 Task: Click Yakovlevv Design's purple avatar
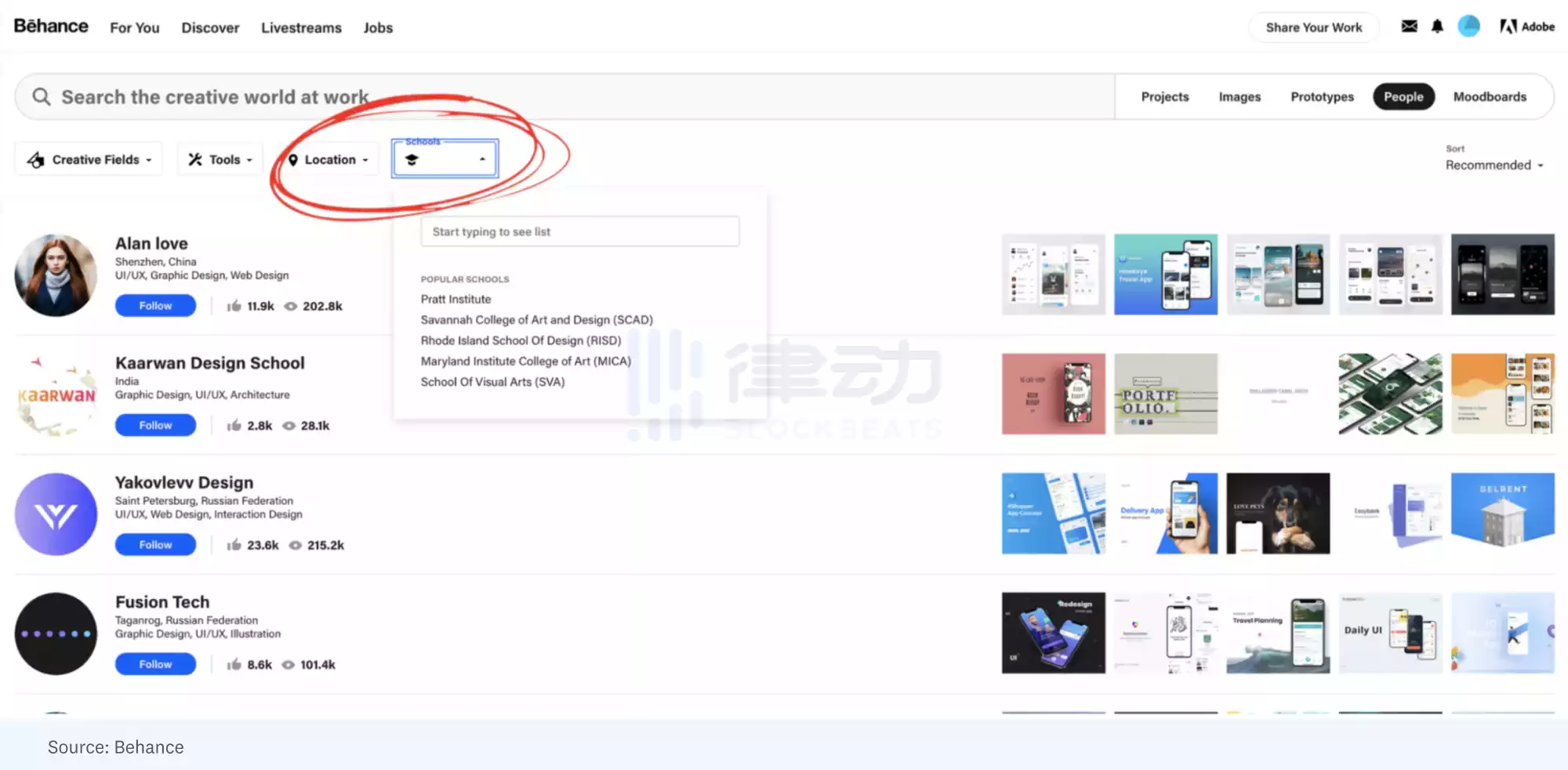(56, 514)
